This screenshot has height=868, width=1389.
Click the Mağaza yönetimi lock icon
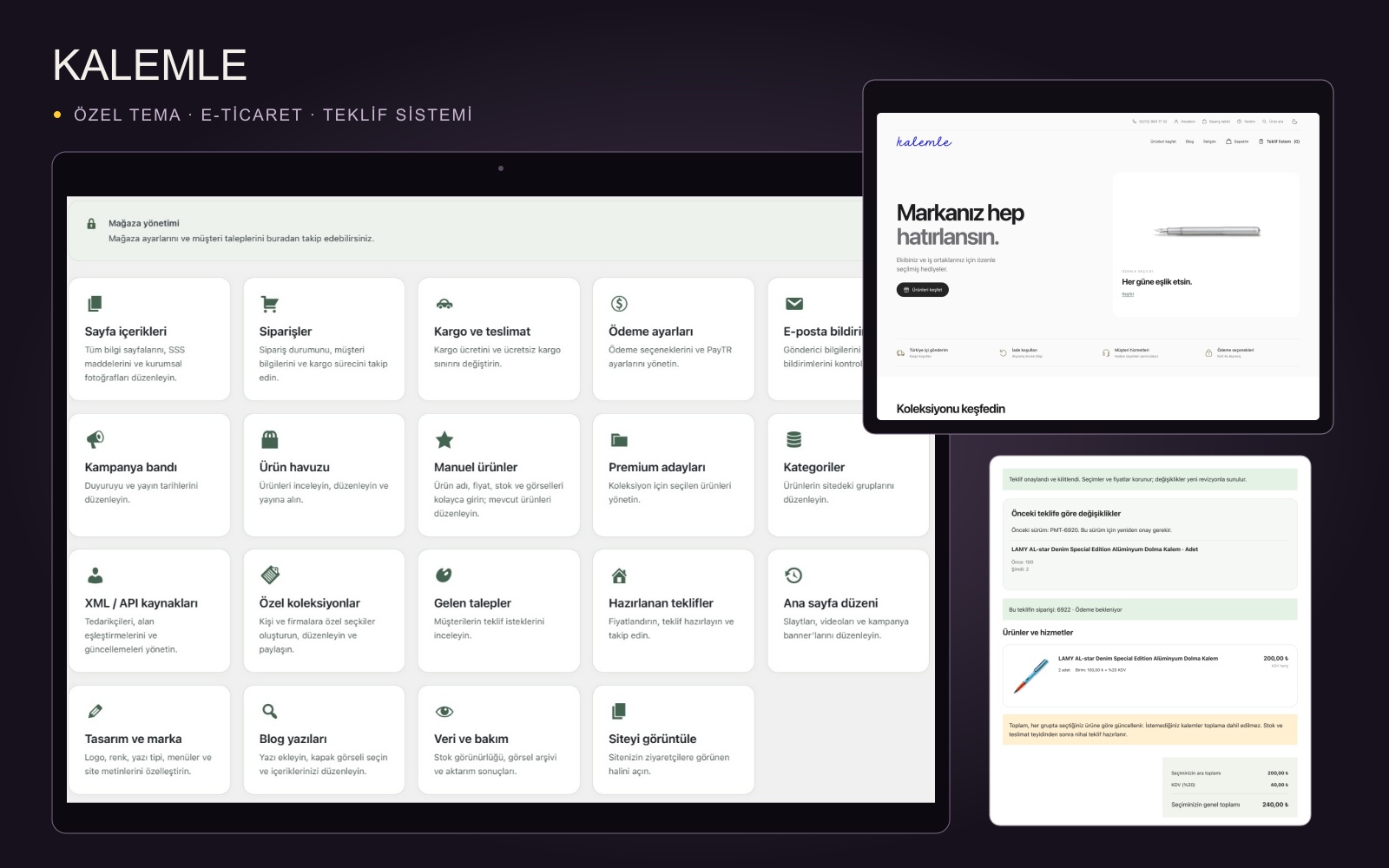91,224
